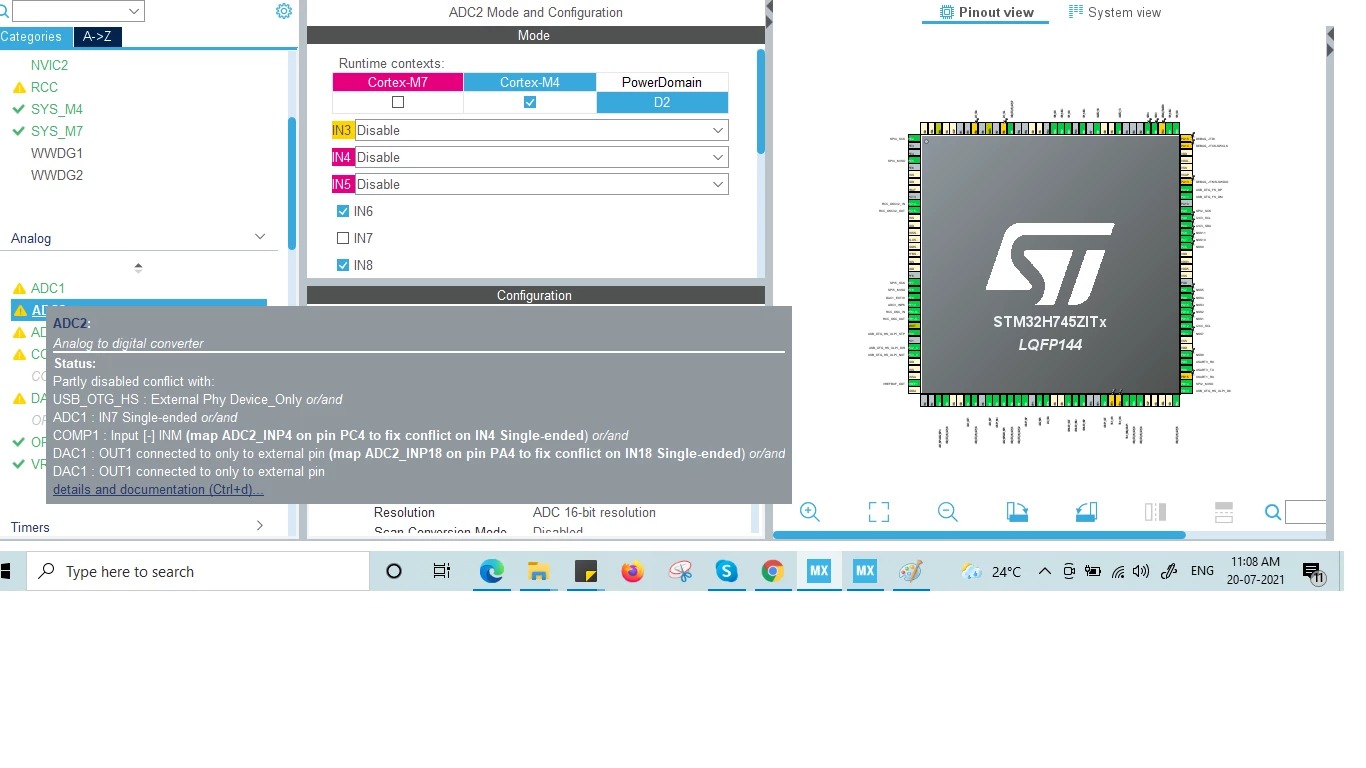Open details and documentation link
The height and width of the screenshot is (768, 1366).
tap(158, 489)
